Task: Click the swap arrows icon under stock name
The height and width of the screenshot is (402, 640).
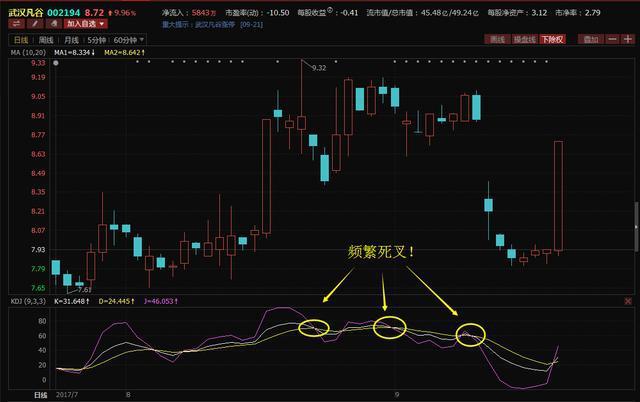Action: pos(16,24)
